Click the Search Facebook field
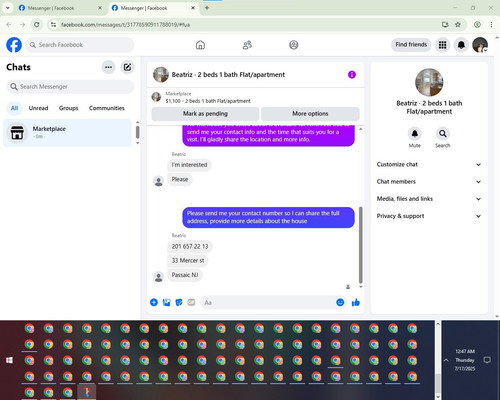Image resolution: width=500 pixels, height=400 pixels. tap(80, 45)
